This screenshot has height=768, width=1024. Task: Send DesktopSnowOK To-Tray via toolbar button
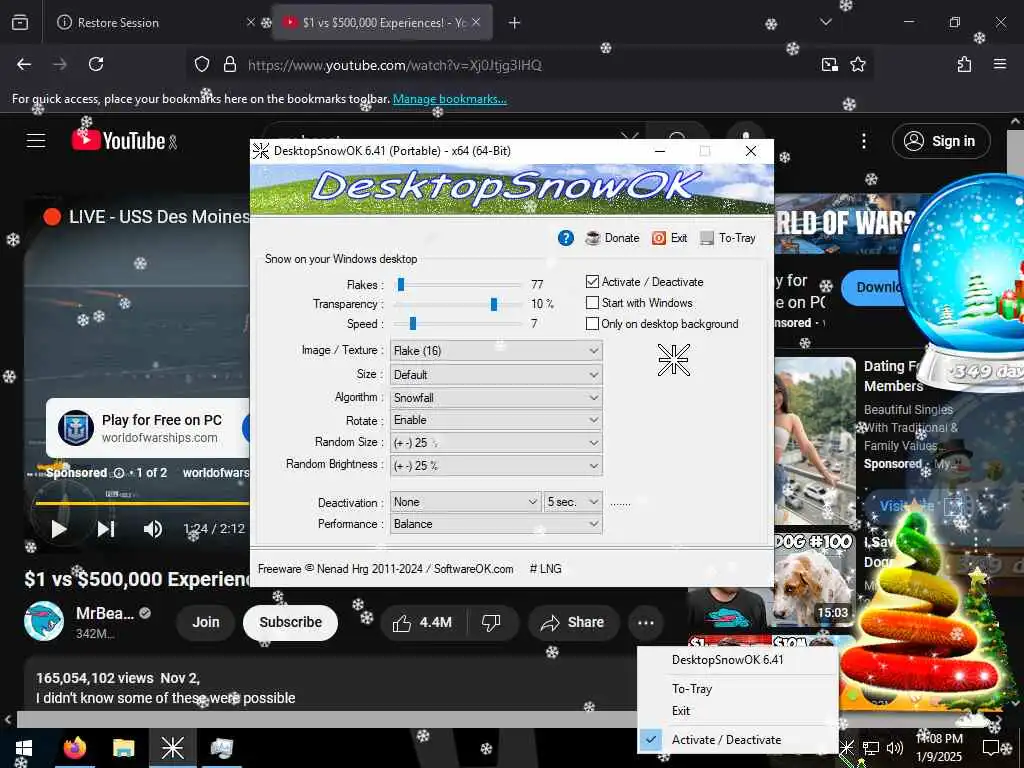(728, 238)
